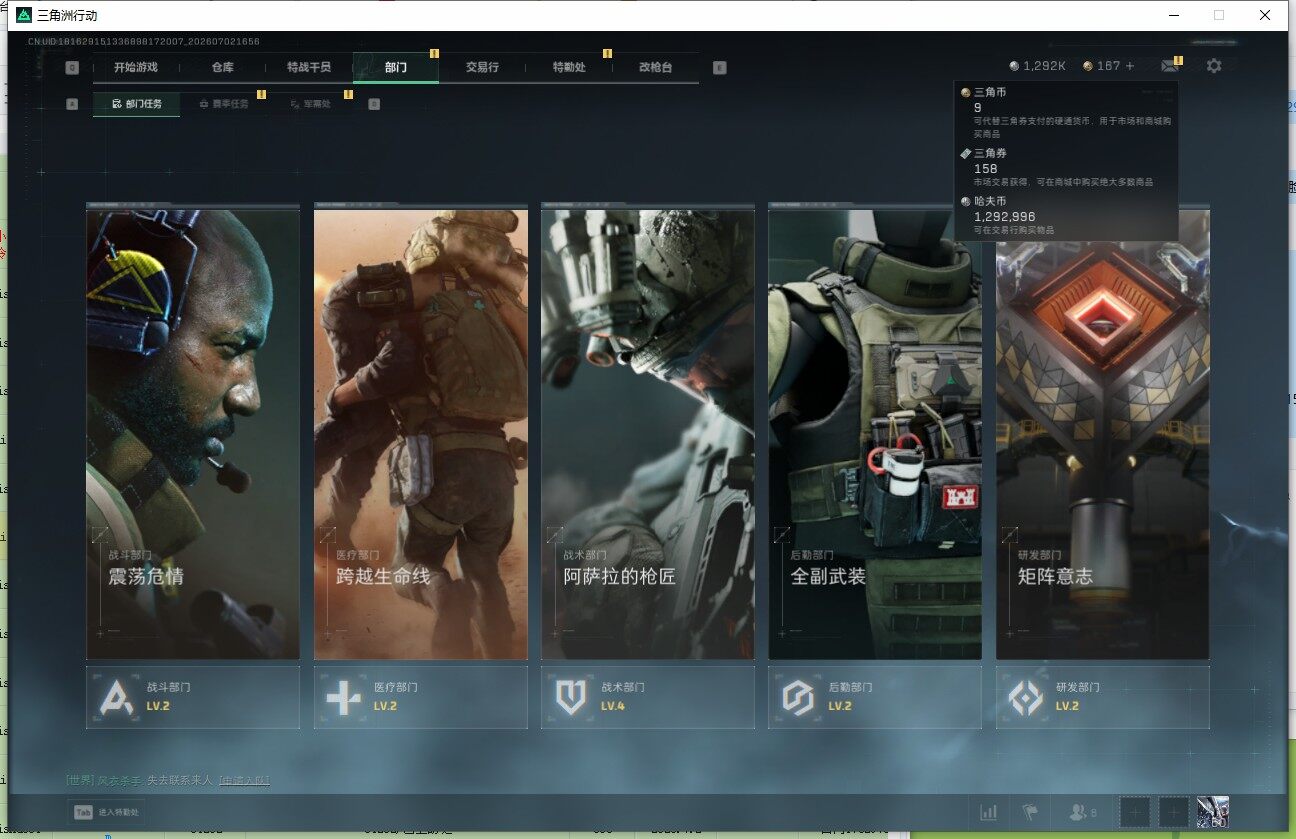Click the 进入特勤处 Tab button

(x=105, y=813)
